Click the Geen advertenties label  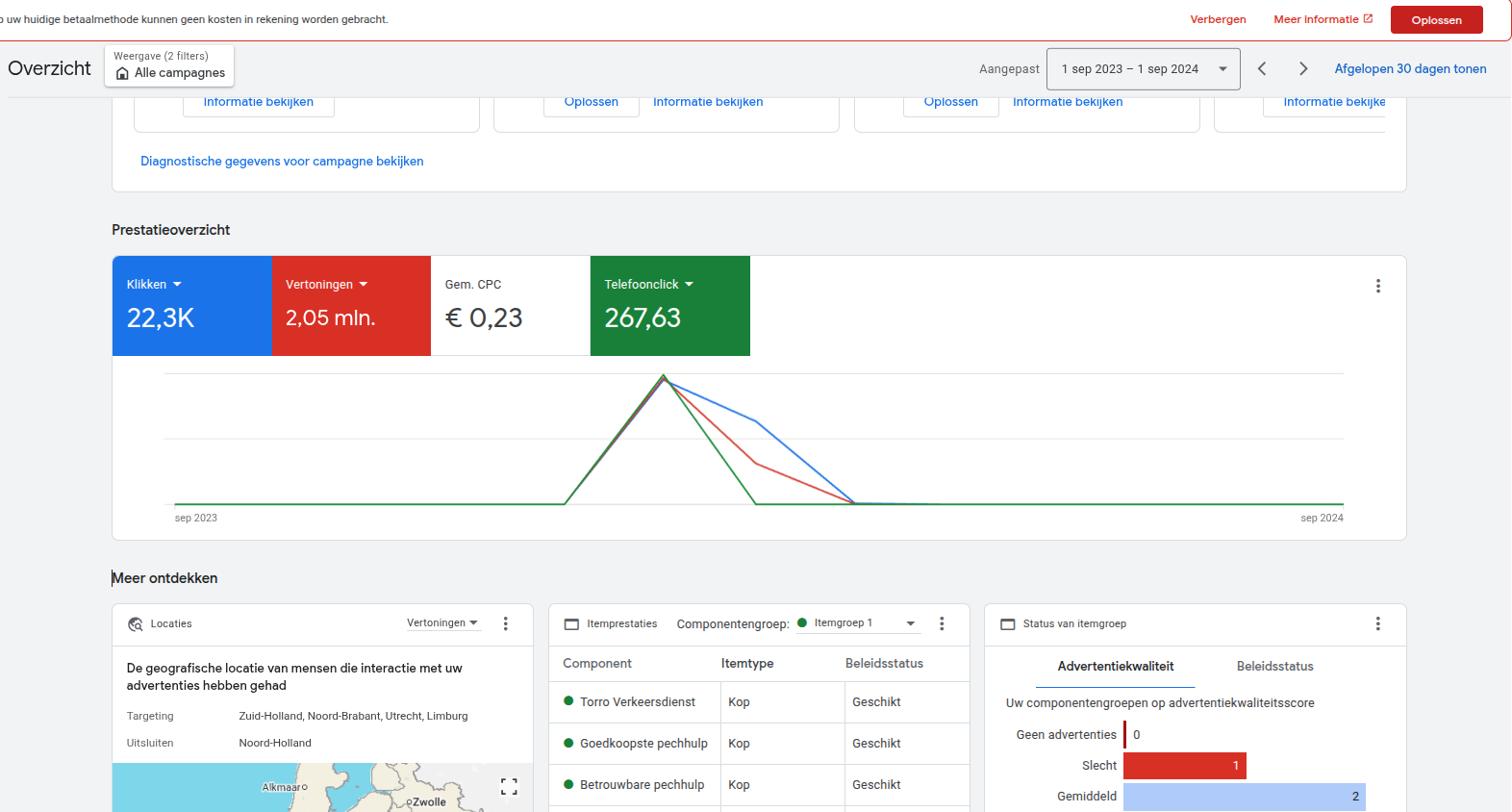pyautogui.click(x=1066, y=735)
